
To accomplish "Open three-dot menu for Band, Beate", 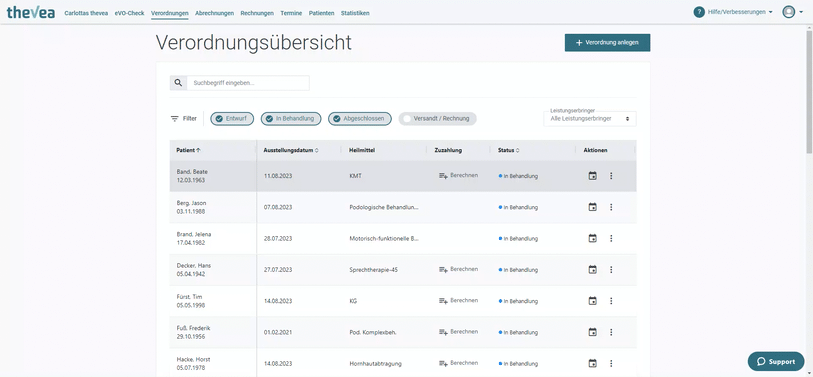I will pyautogui.click(x=611, y=176).
